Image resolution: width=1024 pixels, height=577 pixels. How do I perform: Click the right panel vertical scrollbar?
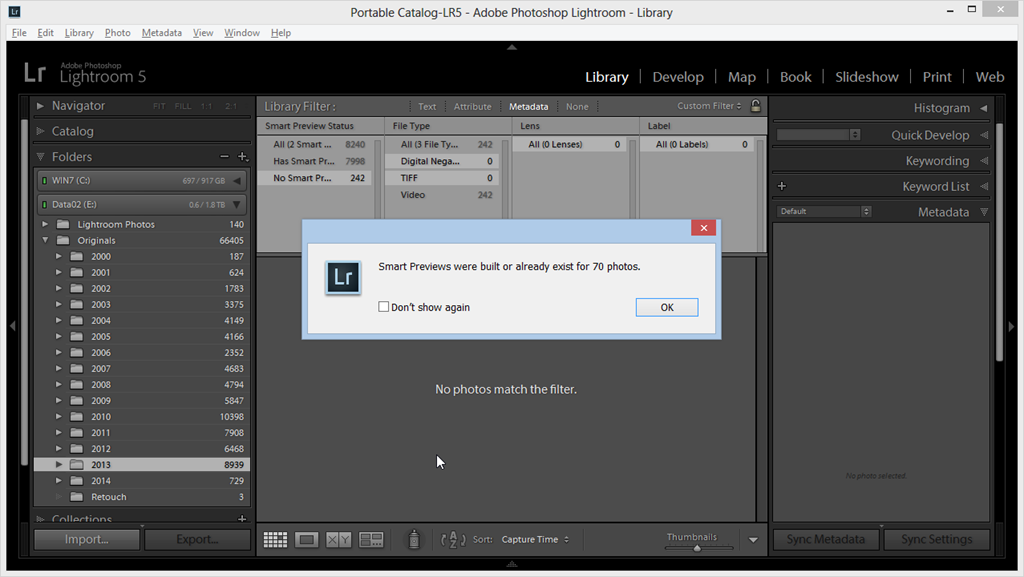[999, 240]
